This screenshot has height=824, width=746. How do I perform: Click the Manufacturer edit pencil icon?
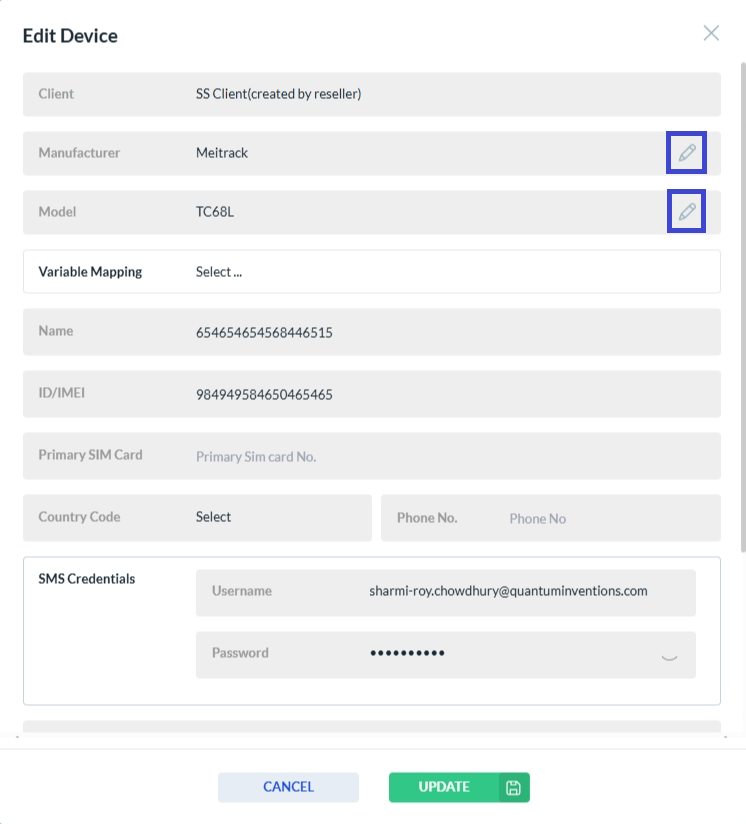coord(687,153)
